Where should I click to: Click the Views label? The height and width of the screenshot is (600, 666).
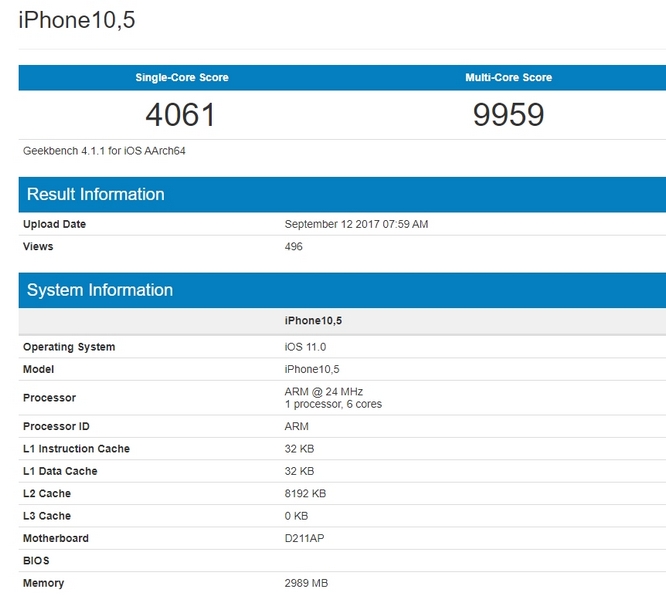(38, 246)
